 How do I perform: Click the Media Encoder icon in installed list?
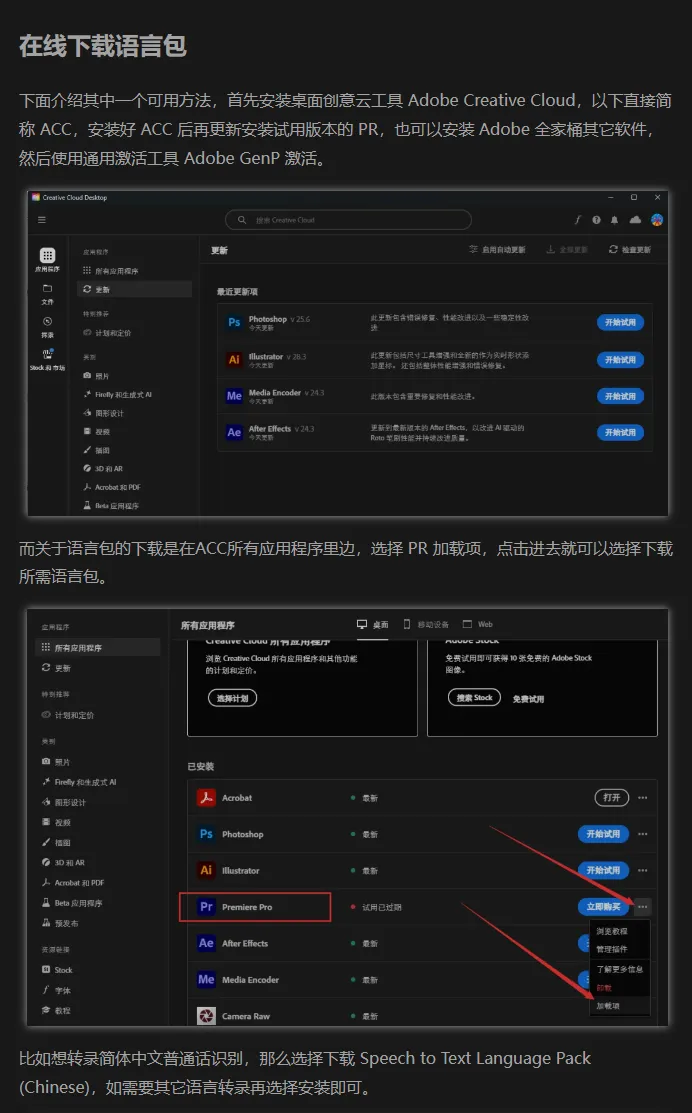tap(207, 980)
